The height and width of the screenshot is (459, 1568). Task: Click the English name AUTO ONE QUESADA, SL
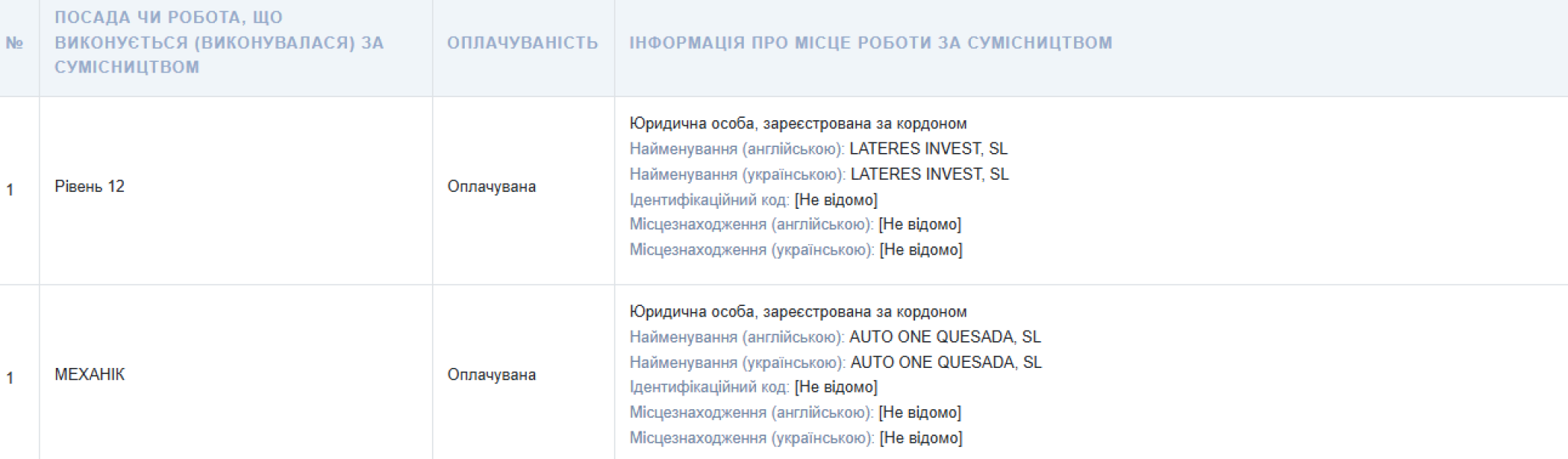[945, 337]
